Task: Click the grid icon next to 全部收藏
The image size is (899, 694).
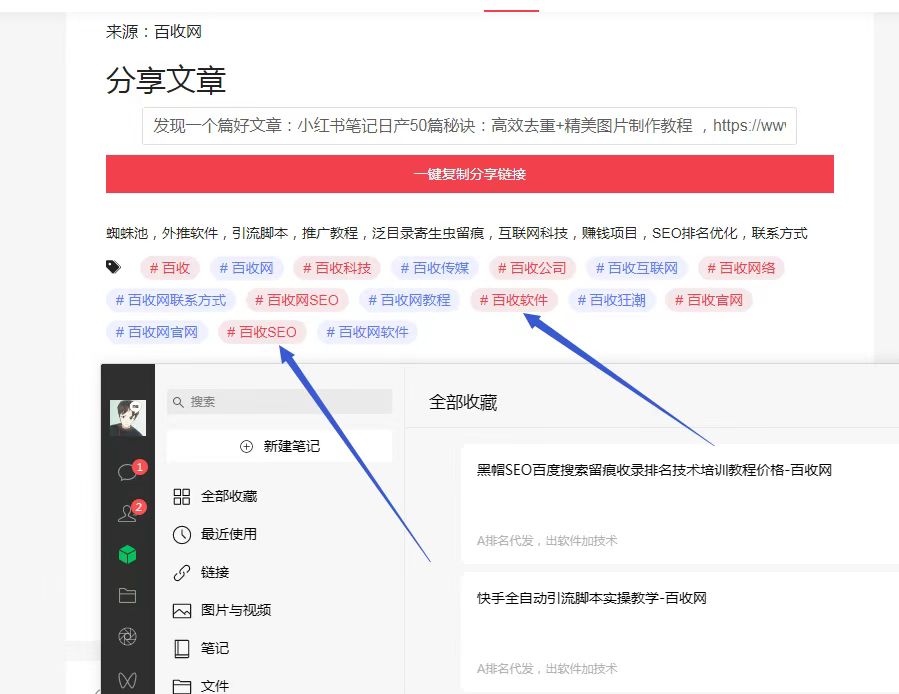Action: tap(182, 497)
